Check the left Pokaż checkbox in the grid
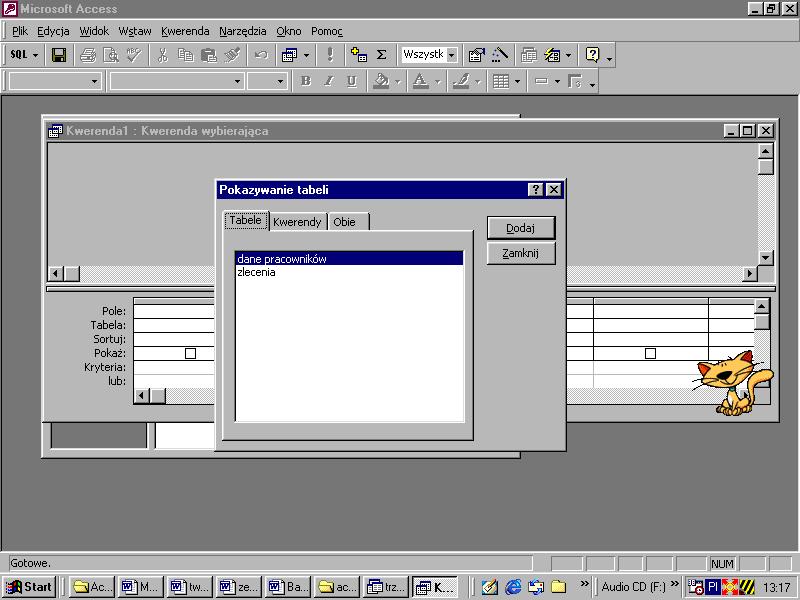Screen dimensions: 800x600 (190, 353)
